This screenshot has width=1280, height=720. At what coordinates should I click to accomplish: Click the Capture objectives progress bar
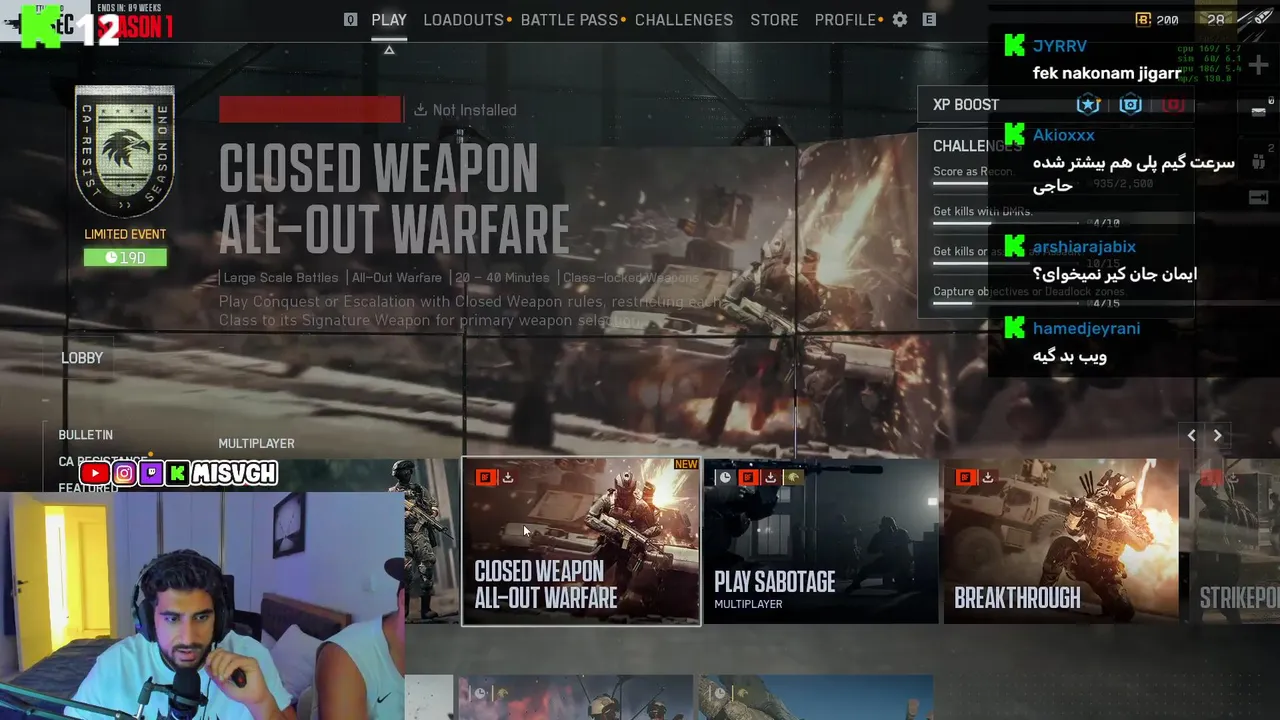[x=1005, y=303]
